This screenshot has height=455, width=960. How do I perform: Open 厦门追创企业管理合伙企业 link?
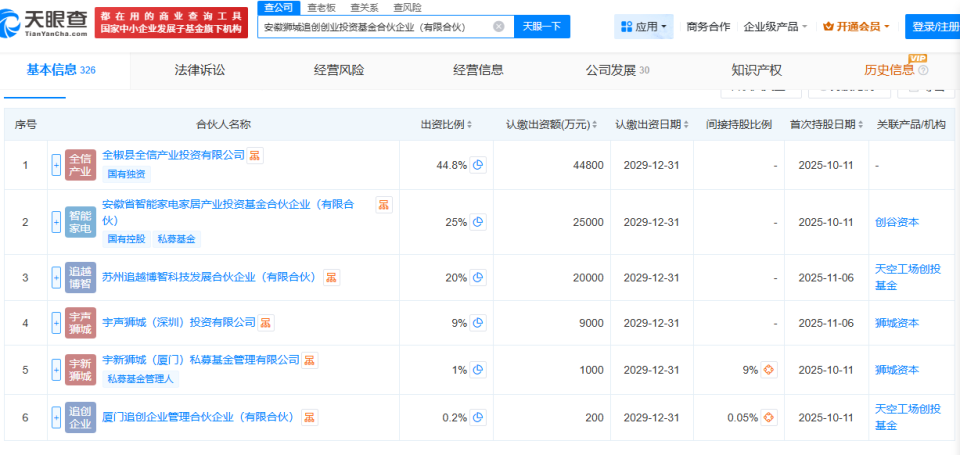(198, 417)
